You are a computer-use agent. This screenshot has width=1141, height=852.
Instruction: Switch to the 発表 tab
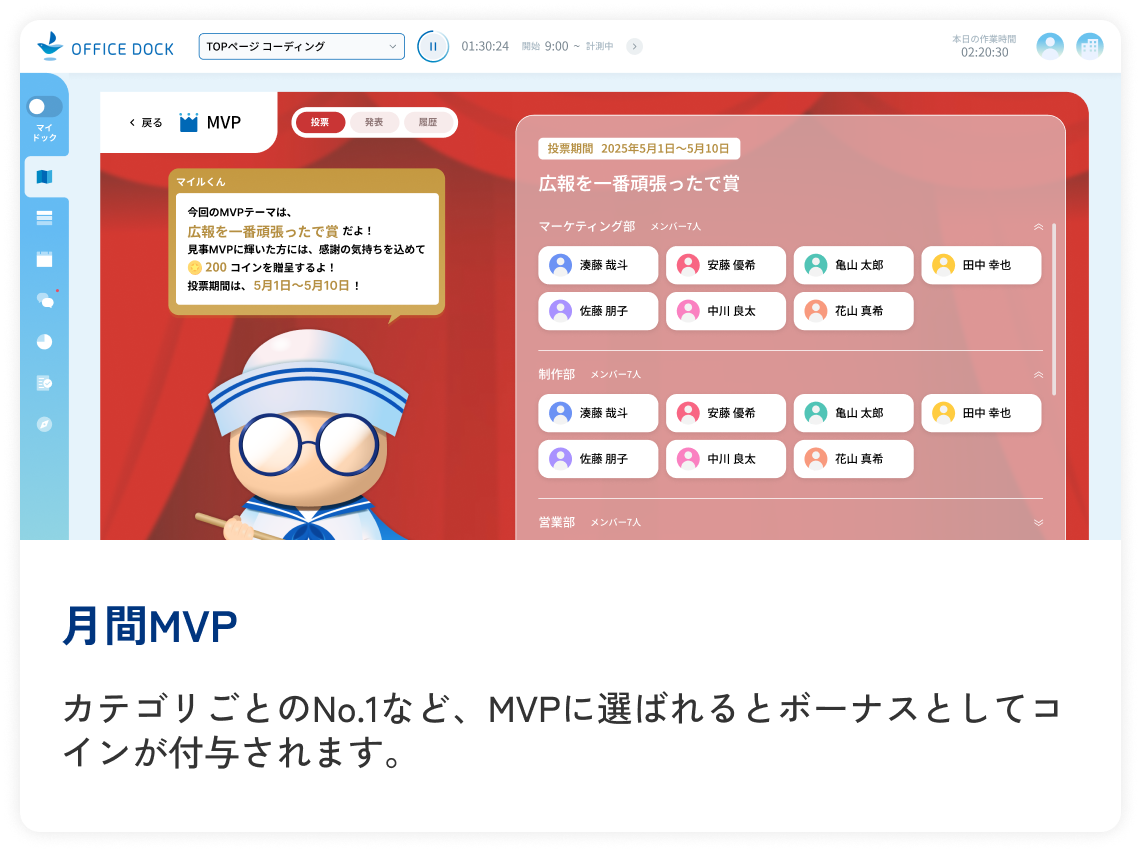click(374, 122)
